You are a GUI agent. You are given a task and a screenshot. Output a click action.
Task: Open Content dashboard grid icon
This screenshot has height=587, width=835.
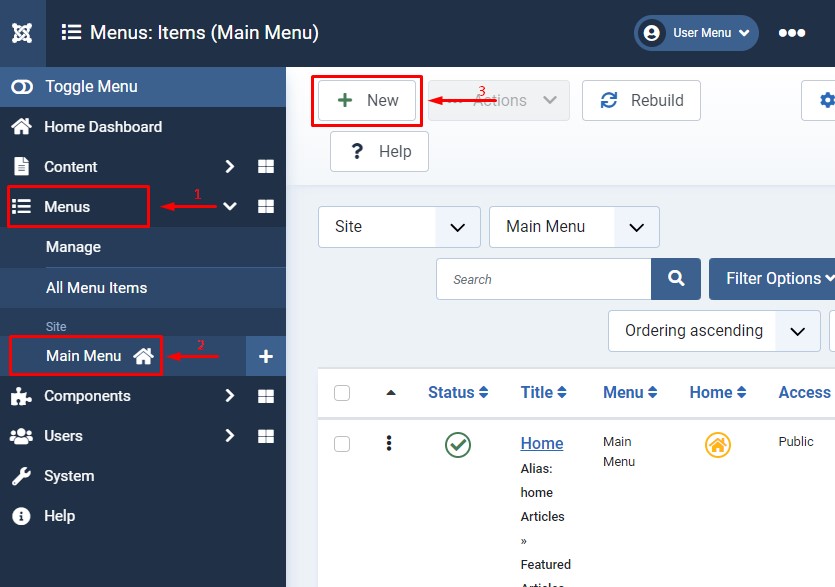265,167
